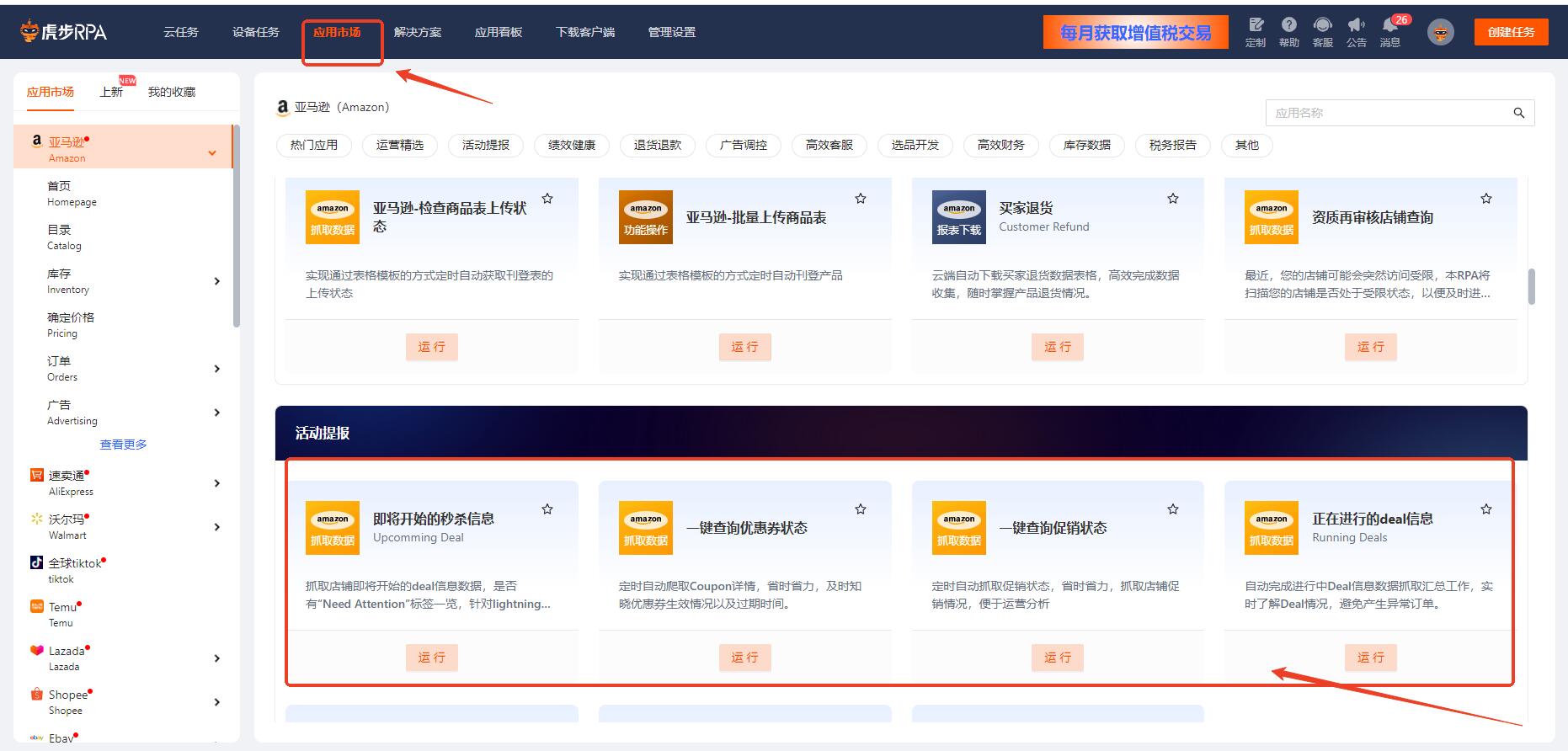Open the 设备任务 top menu

pos(256,32)
